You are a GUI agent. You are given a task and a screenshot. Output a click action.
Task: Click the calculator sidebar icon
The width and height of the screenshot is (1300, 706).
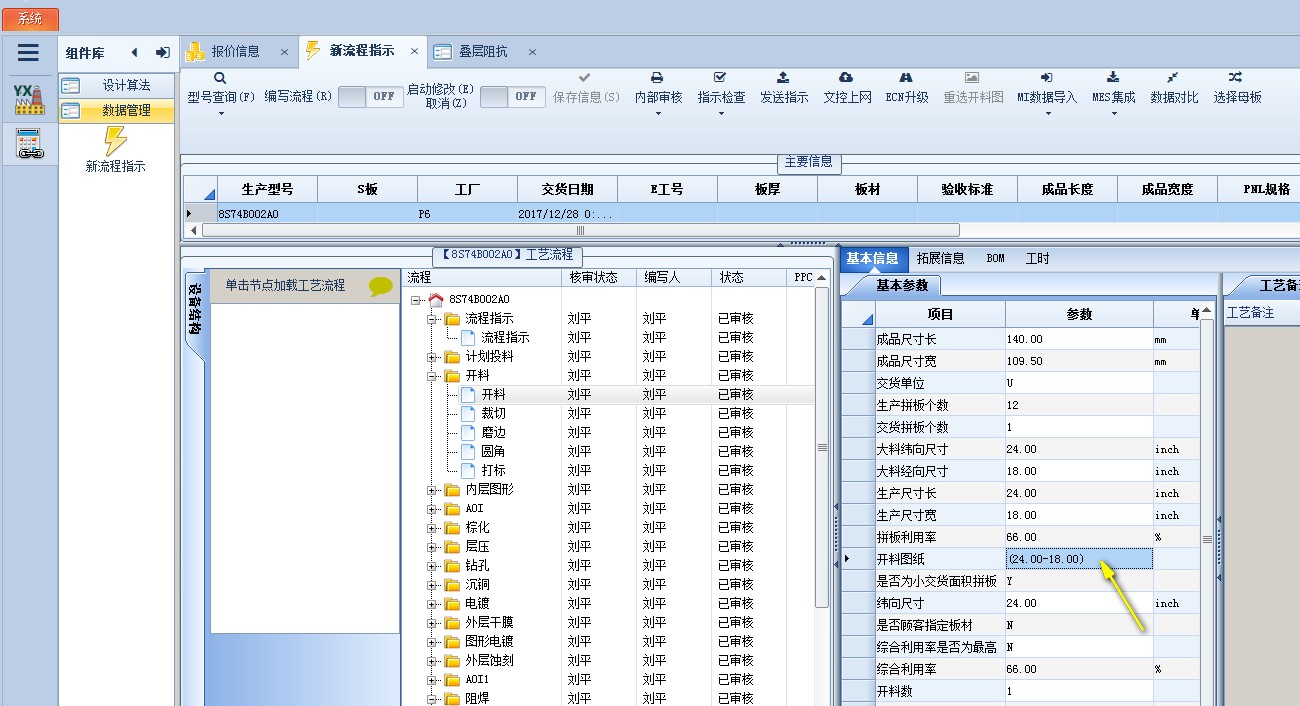[x=29, y=145]
